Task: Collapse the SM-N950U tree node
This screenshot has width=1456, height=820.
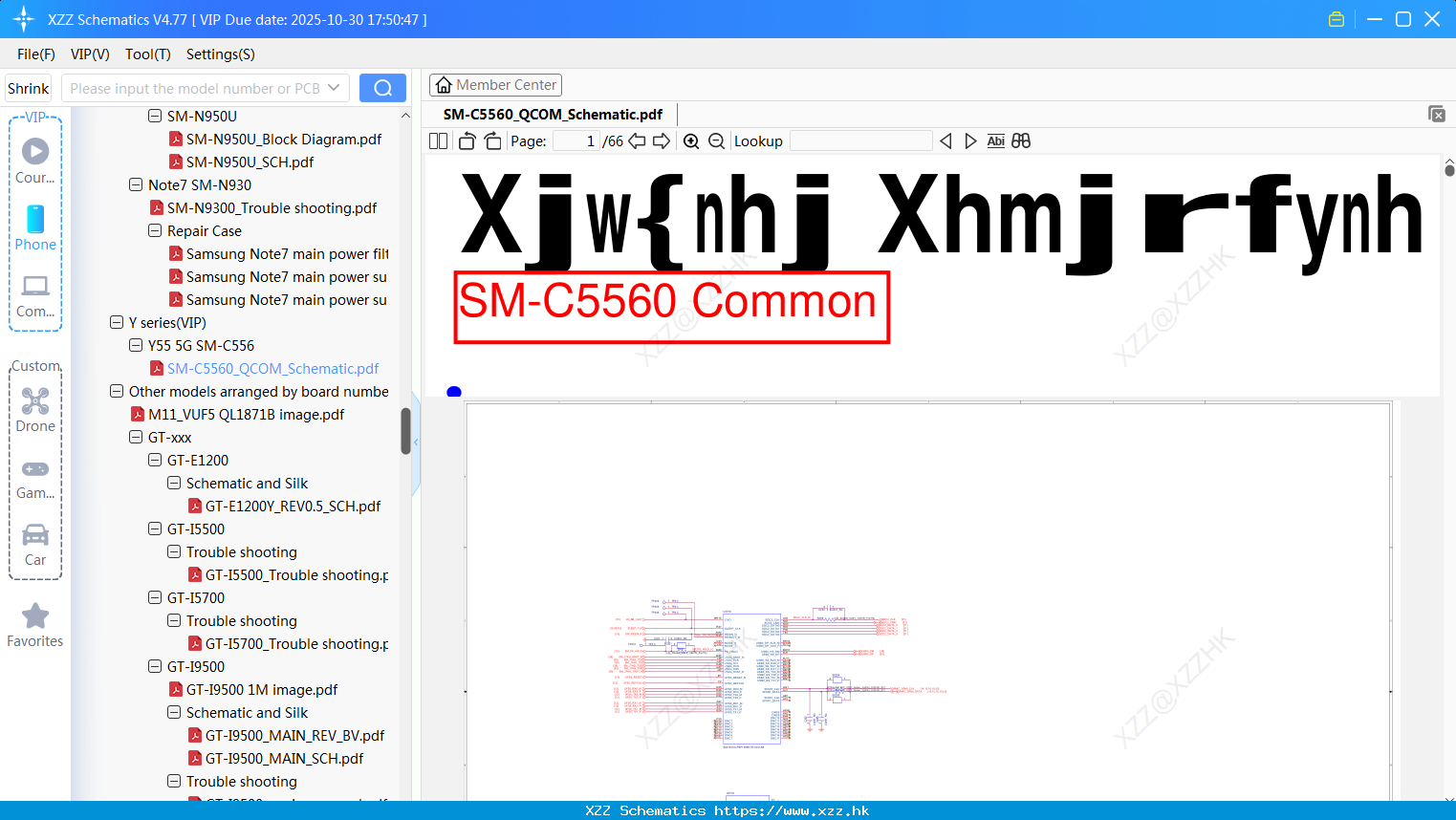Action: [155, 116]
